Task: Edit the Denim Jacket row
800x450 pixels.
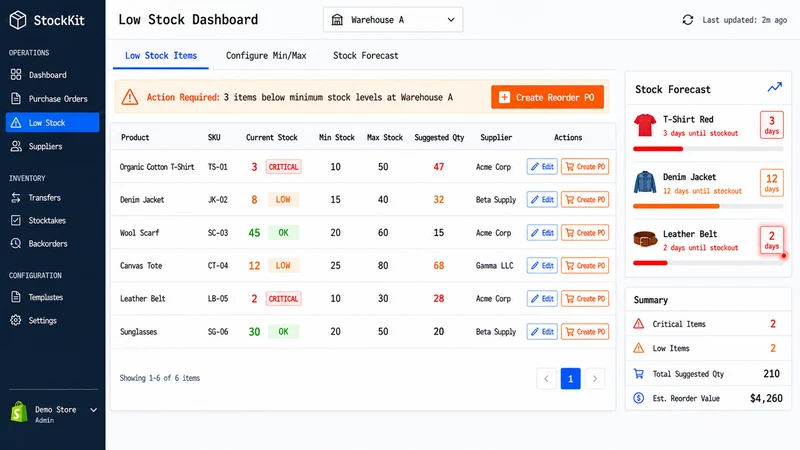Action: [542, 199]
